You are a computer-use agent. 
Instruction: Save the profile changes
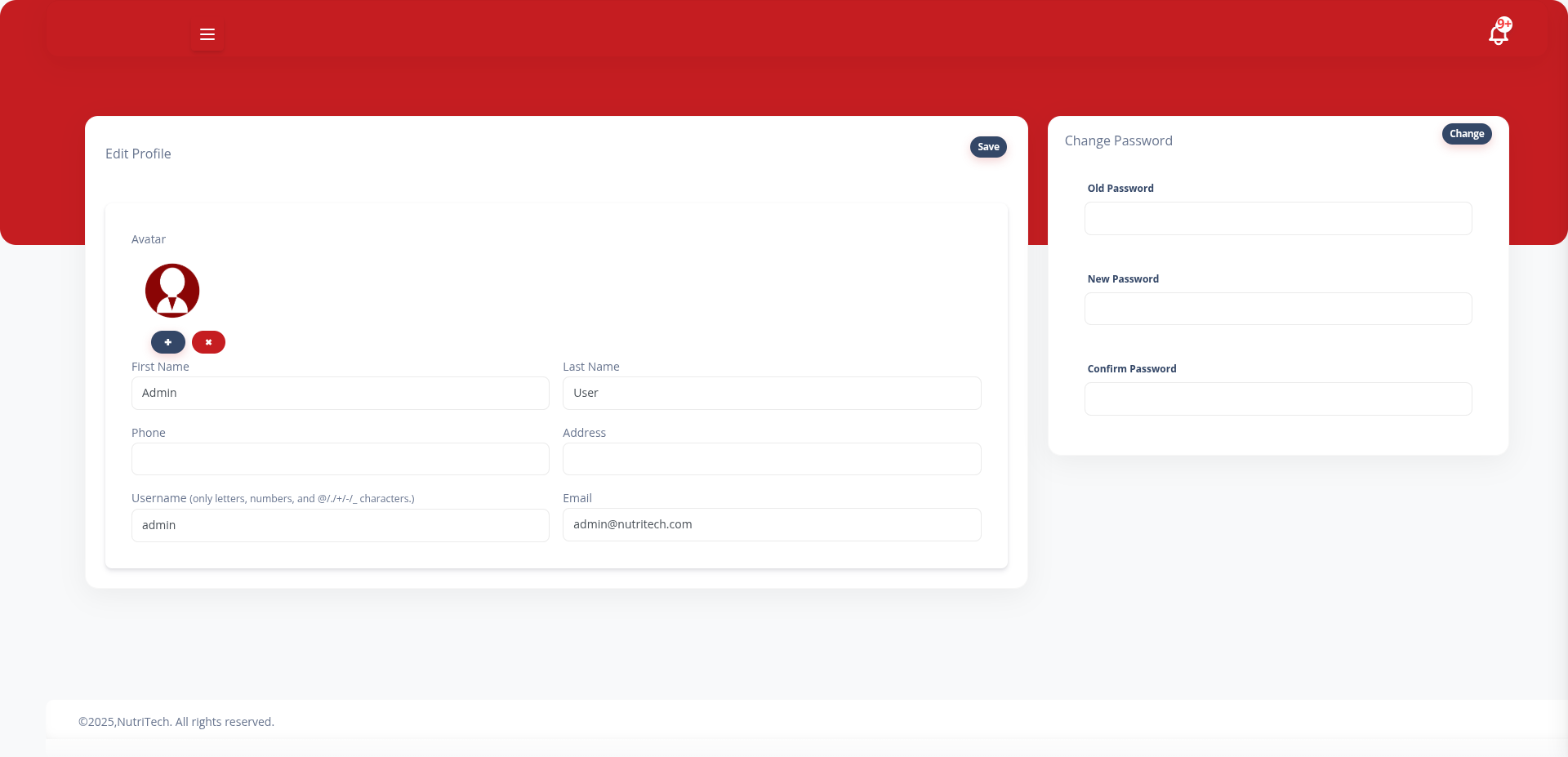(987, 147)
